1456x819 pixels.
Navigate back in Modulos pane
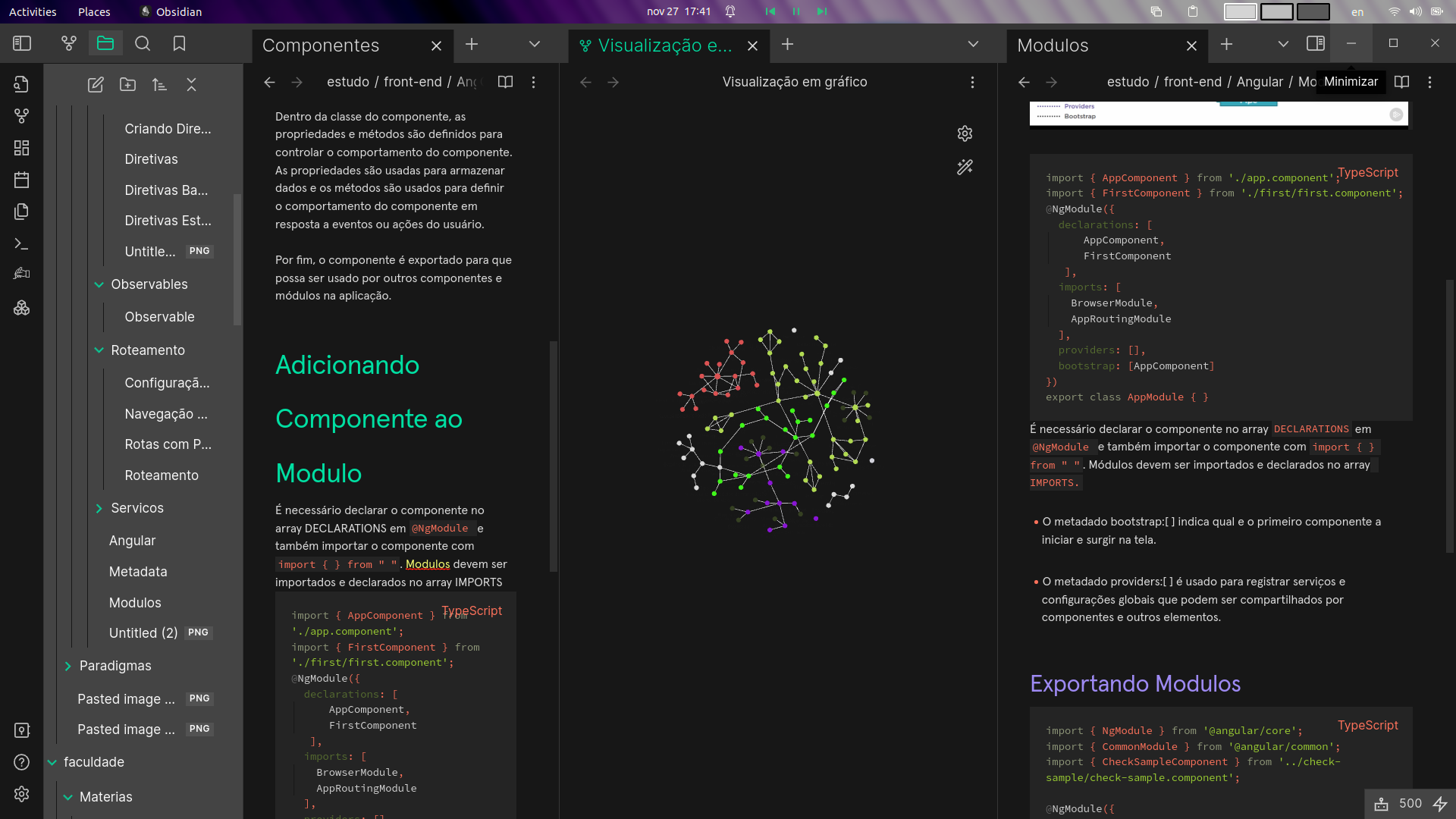point(1024,82)
